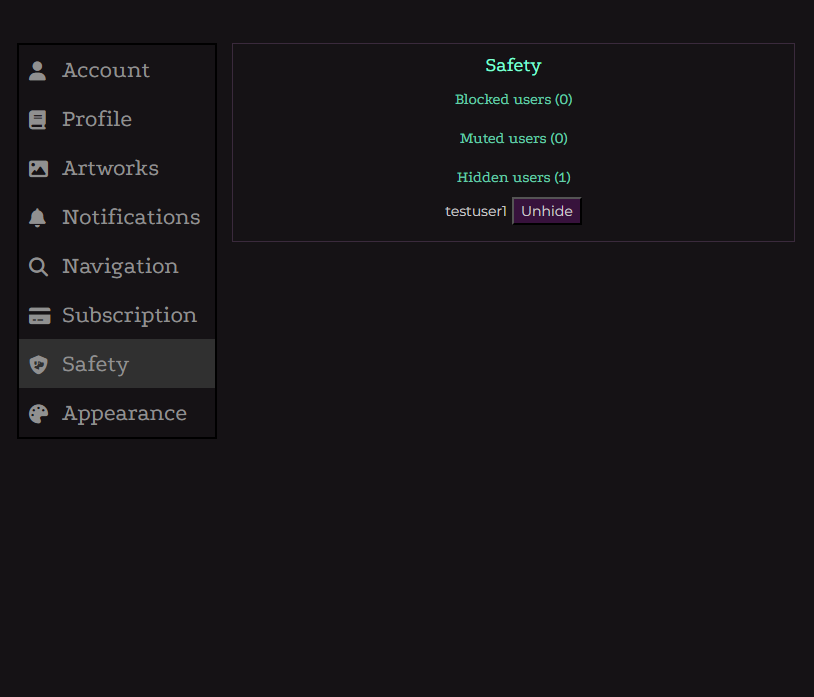Image resolution: width=814 pixels, height=697 pixels.
Task: Click the Safety shield icon
Action: pos(38,365)
